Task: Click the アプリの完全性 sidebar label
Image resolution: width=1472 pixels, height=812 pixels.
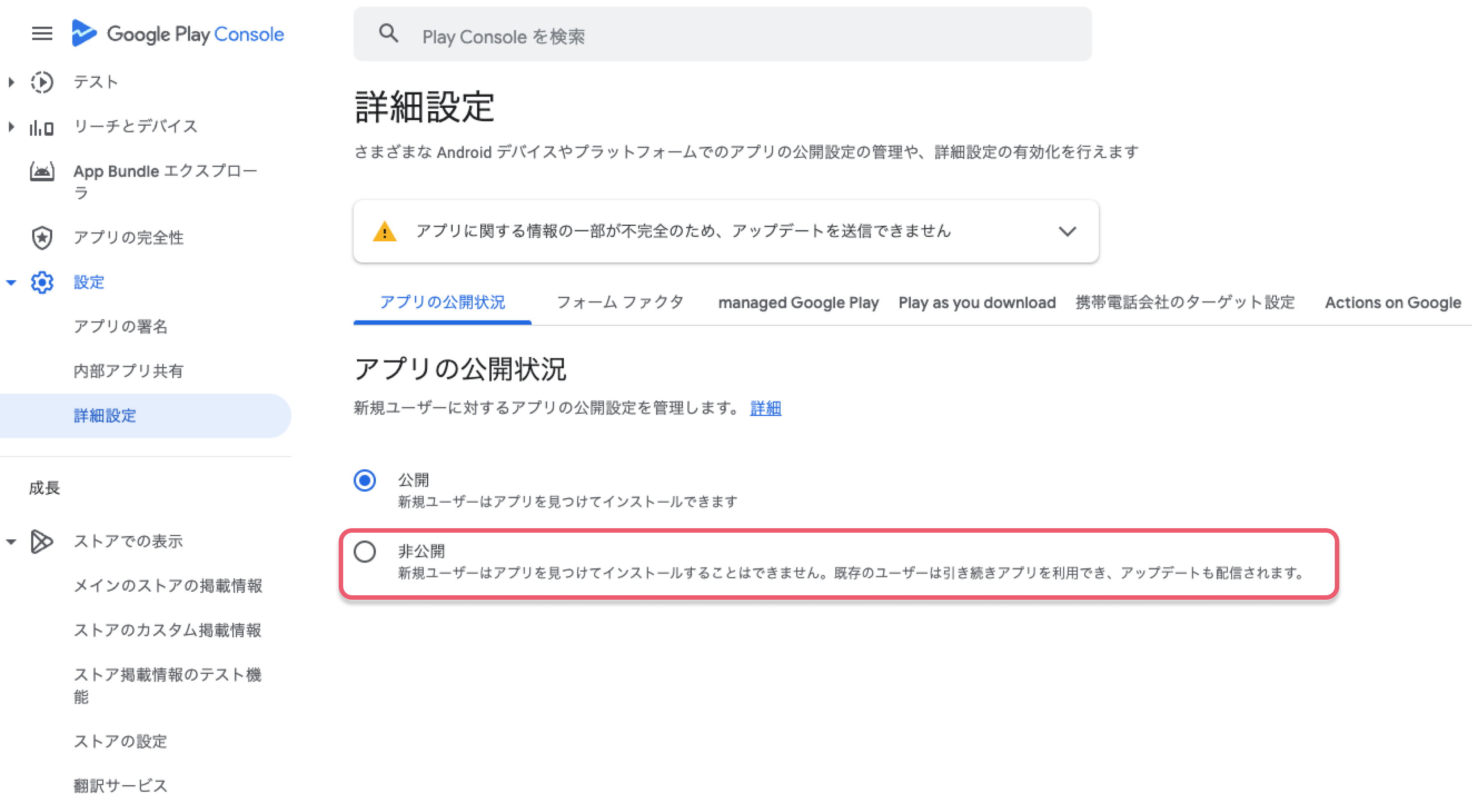Action: tap(129, 238)
